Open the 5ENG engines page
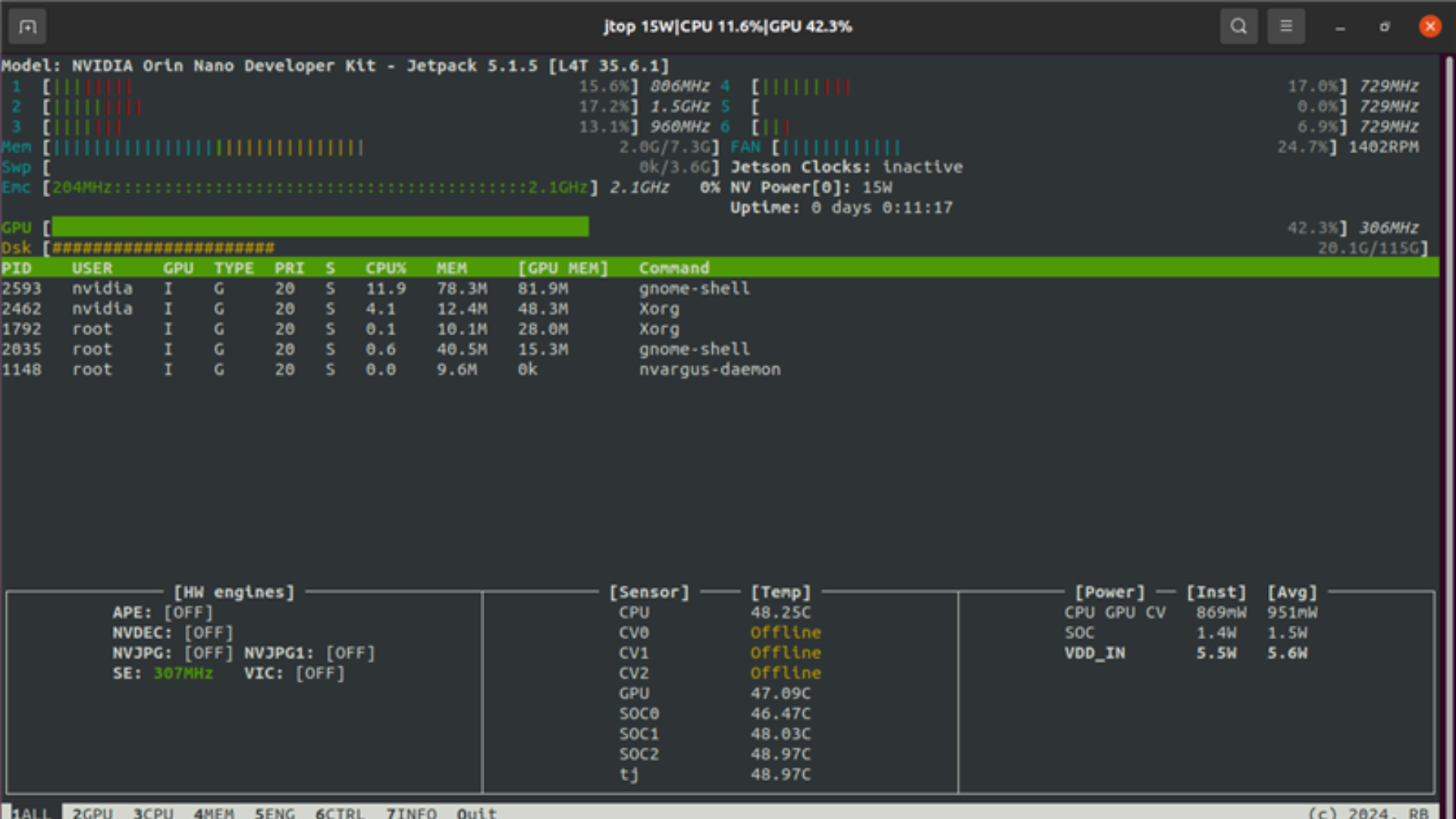 point(275,812)
